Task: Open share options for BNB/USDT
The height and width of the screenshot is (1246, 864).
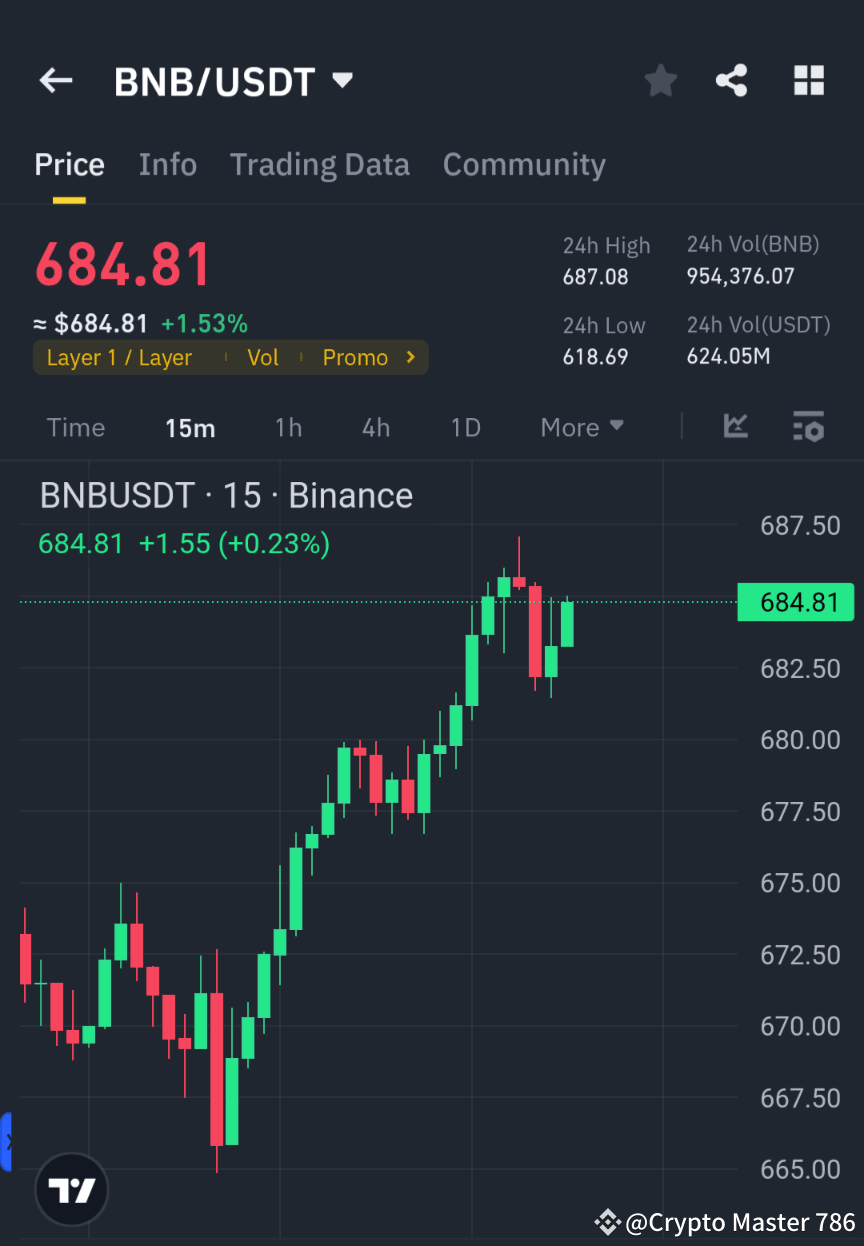Action: (x=731, y=81)
